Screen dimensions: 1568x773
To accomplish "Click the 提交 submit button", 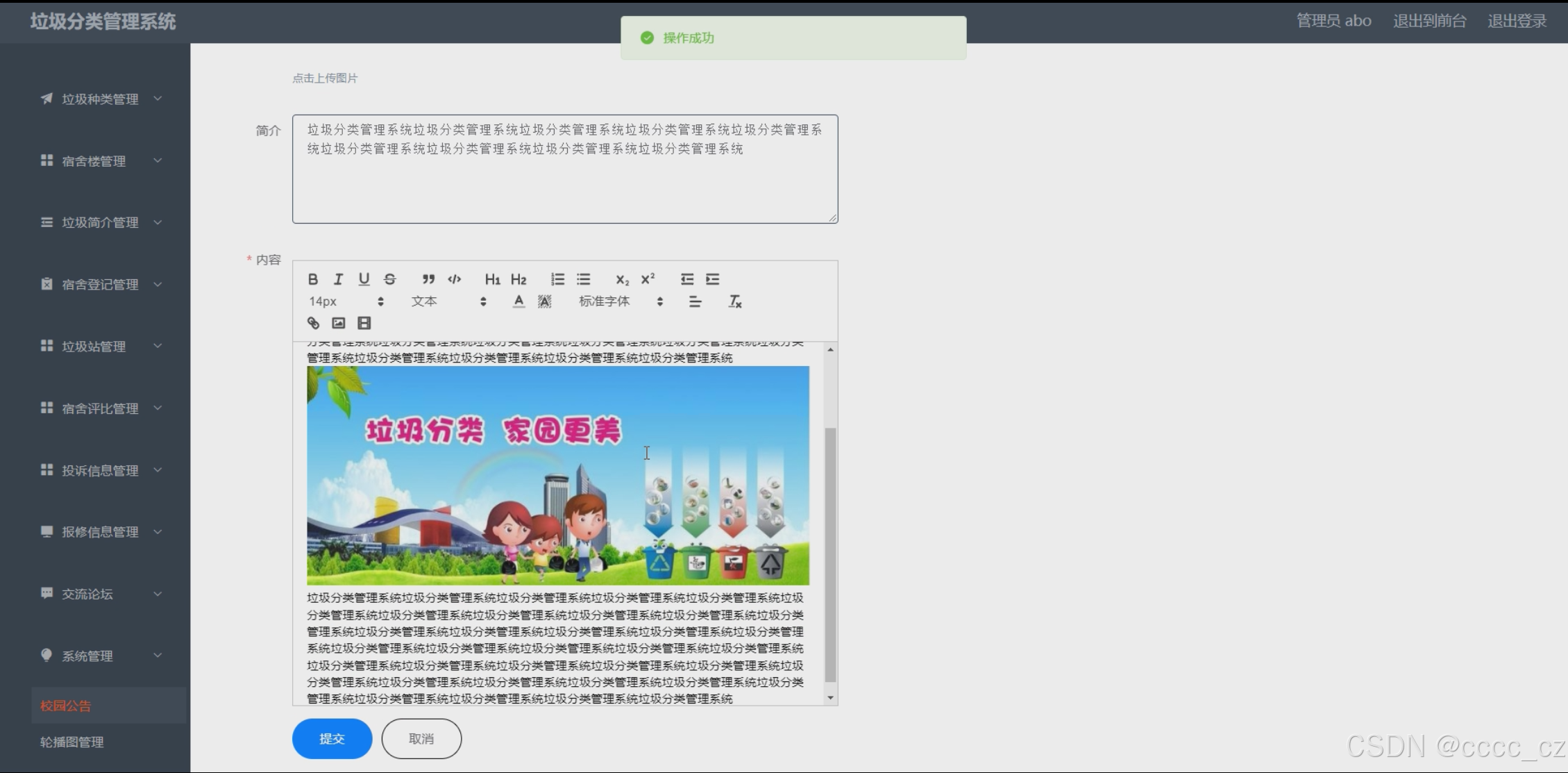I will pyautogui.click(x=332, y=738).
